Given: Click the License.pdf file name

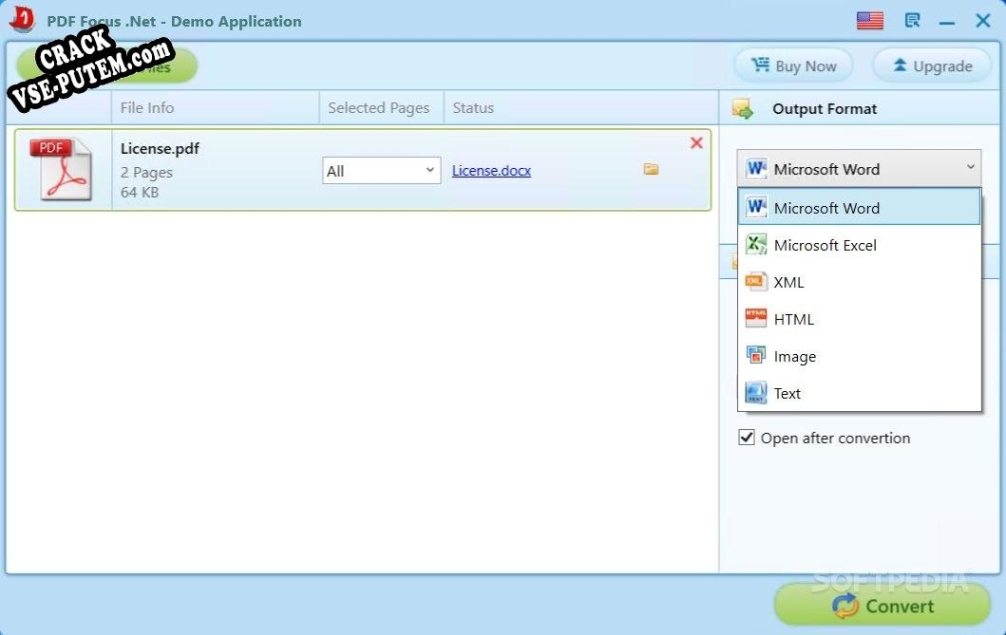Looking at the screenshot, I should click(160, 148).
